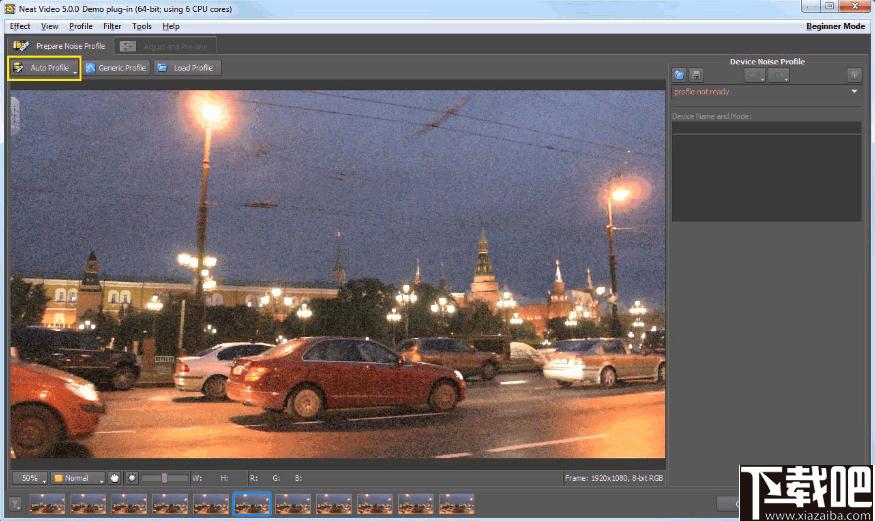Open the Profile menu
Image resolution: width=875 pixels, height=521 pixels.
81,26
